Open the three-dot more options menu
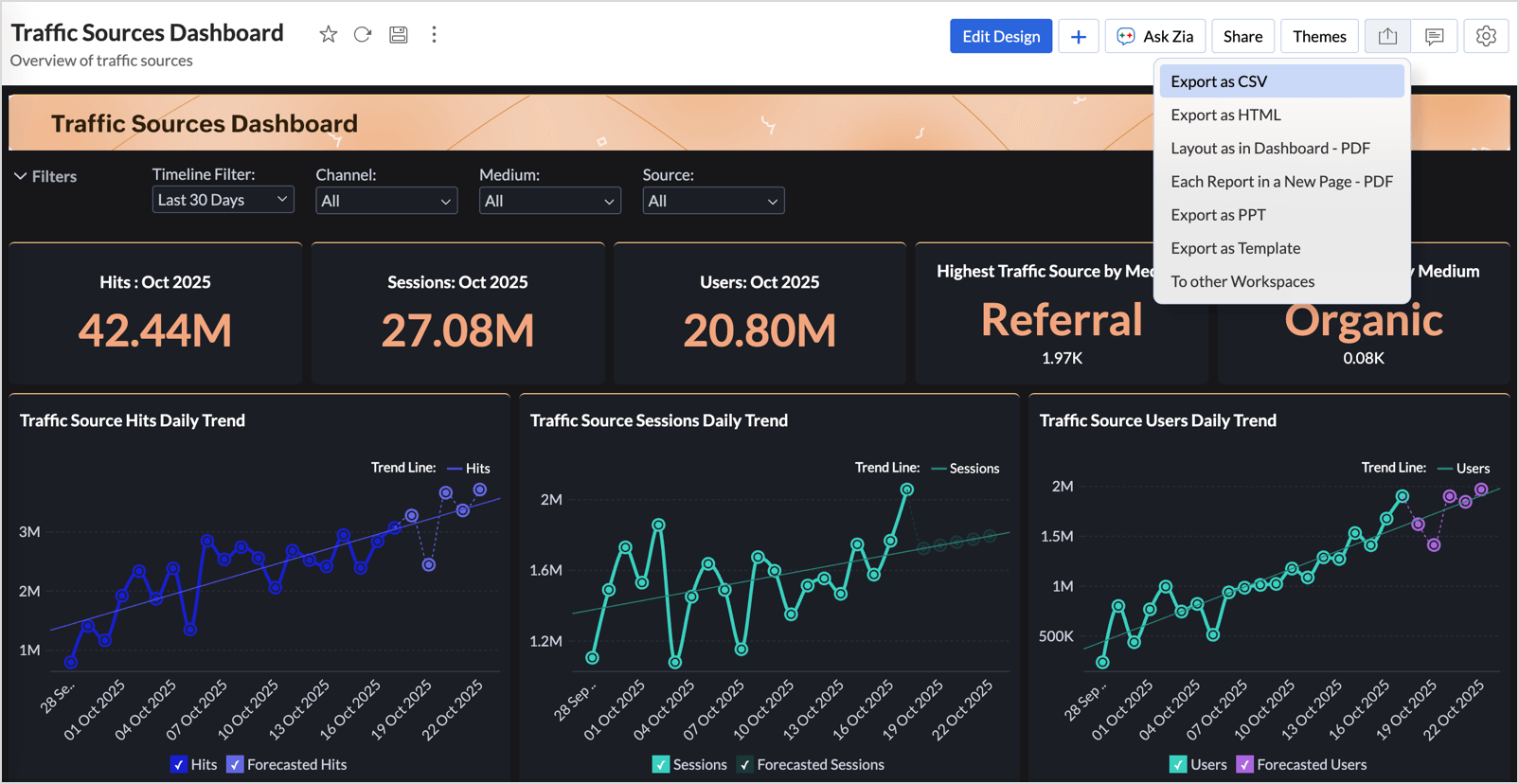This screenshot has height=784, width=1519. pyautogui.click(x=434, y=35)
